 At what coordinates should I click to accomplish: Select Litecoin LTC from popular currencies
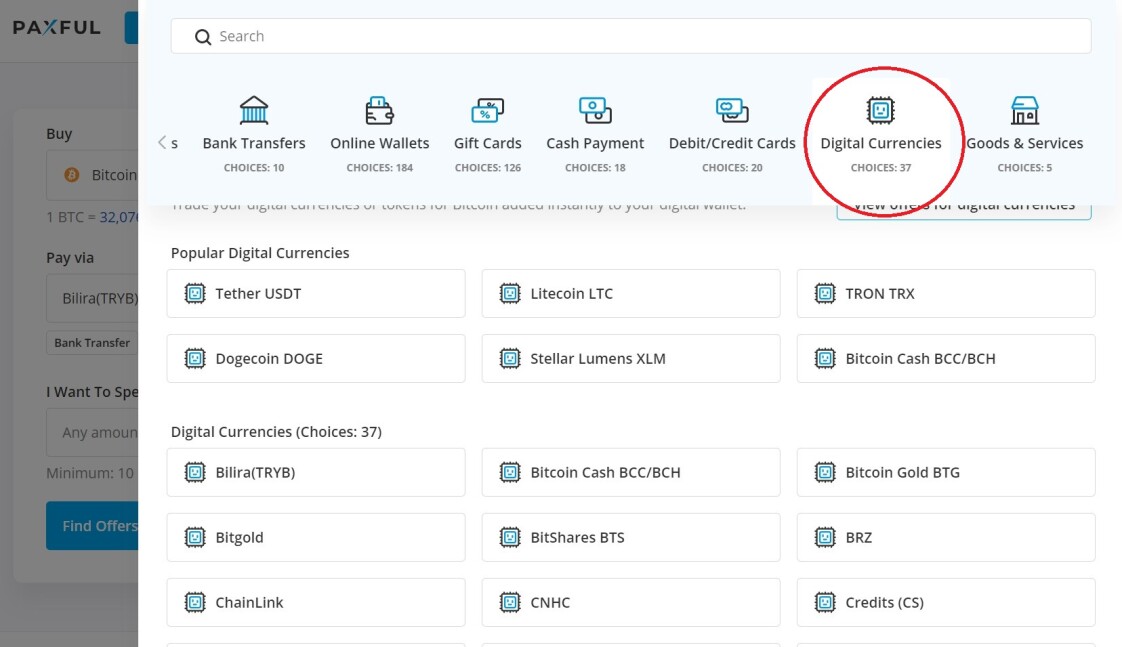[630, 293]
